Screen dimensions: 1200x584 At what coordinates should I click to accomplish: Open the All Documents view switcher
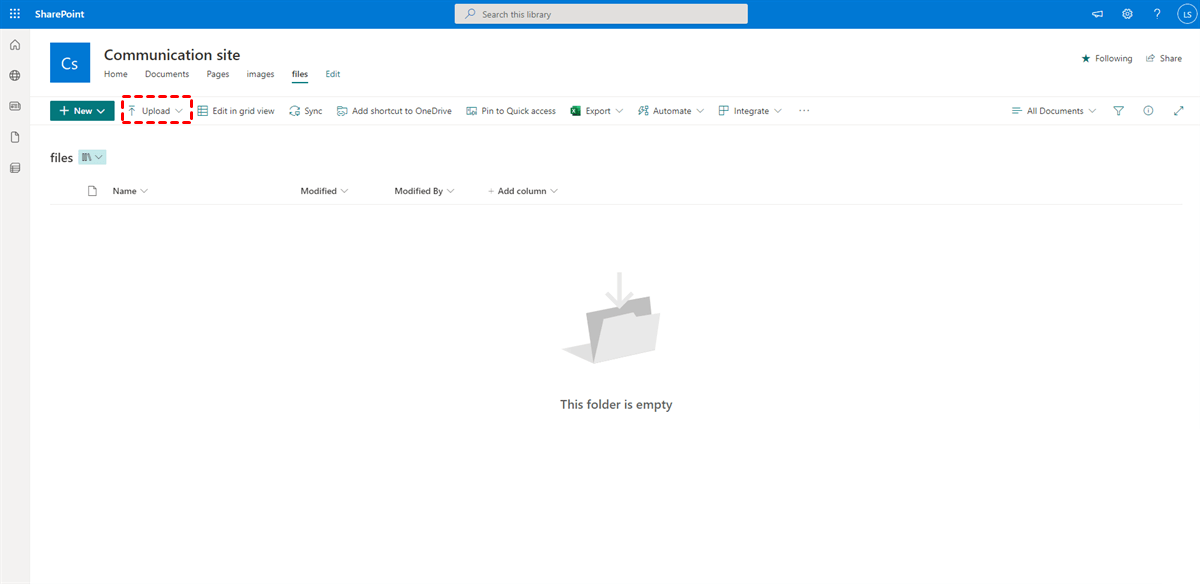coord(1053,111)
